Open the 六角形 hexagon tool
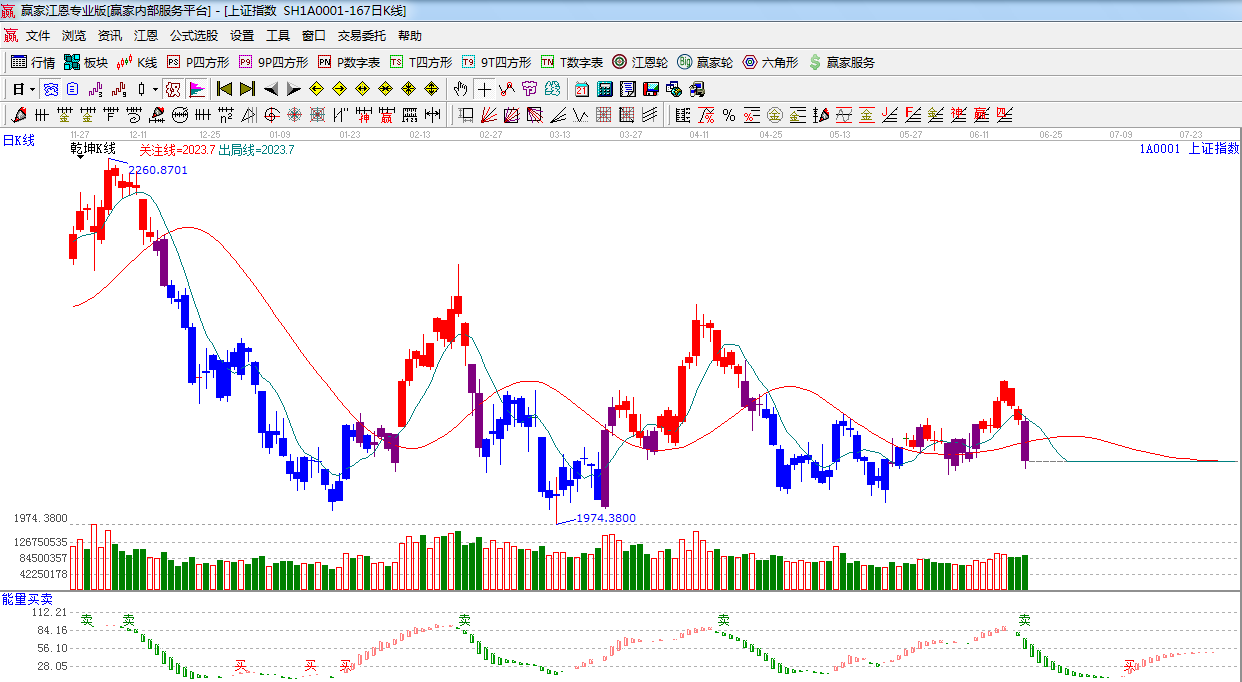This screenshot has height=682, width=1242. click(770, 62)
